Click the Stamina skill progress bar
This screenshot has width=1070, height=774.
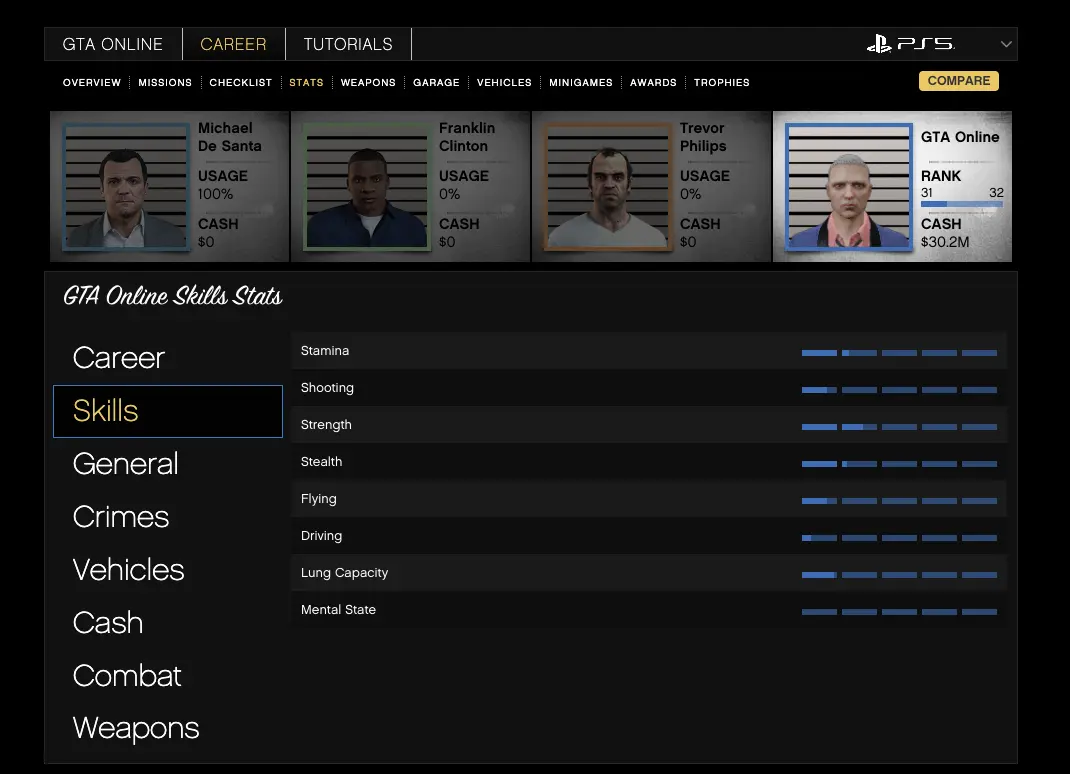(899, 352)
